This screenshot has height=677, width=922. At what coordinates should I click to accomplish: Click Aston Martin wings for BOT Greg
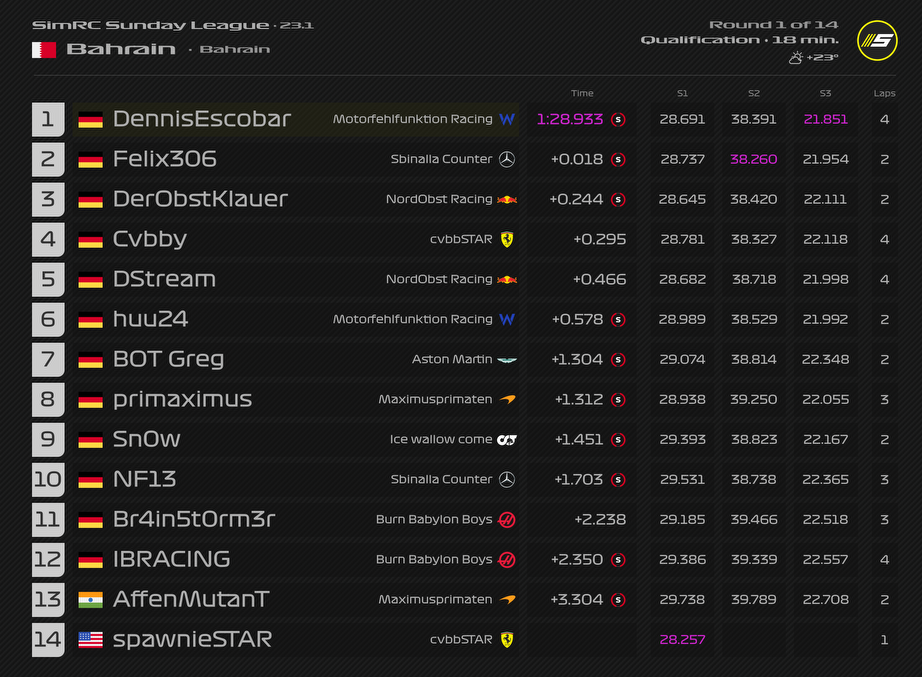pos(507,359)
